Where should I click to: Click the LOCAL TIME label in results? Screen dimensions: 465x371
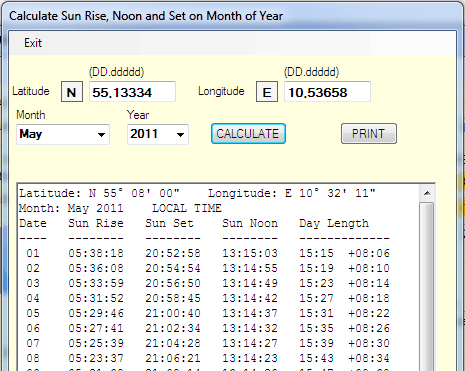(187, 208)
